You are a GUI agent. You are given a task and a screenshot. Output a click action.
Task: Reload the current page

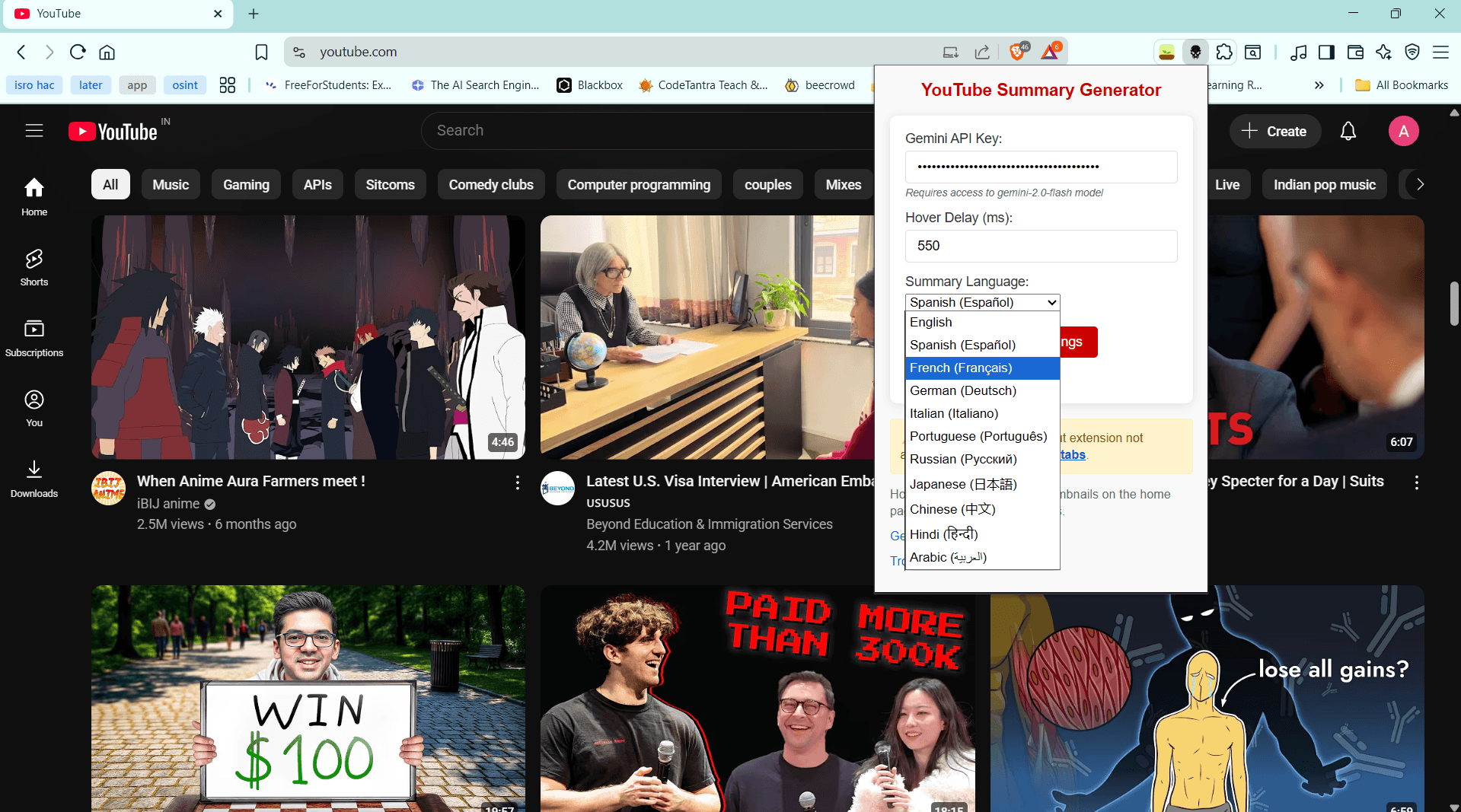click(78, 52)
